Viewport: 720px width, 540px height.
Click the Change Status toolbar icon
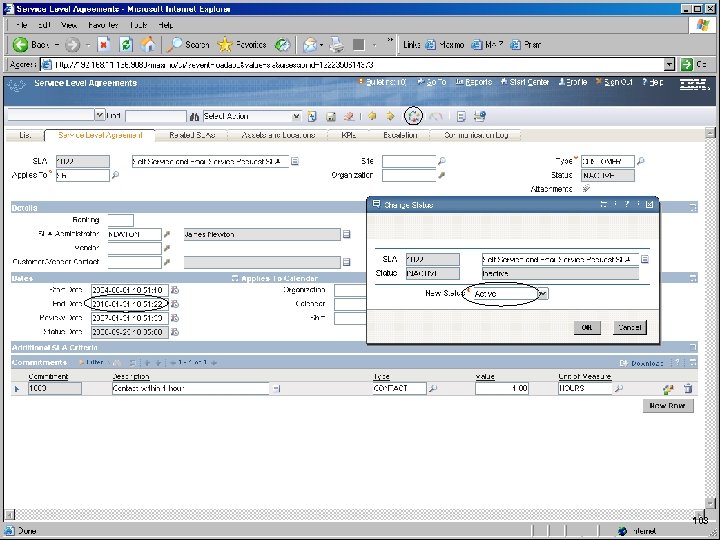pos(413,116)
